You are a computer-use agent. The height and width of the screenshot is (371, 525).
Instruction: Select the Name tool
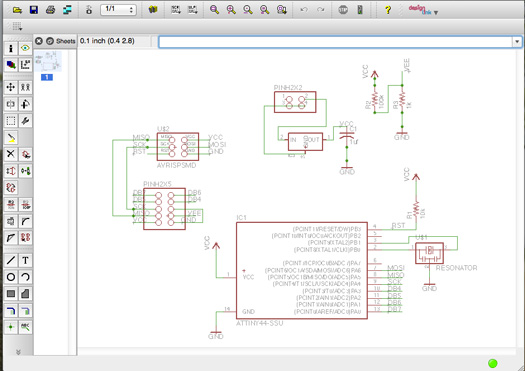click(x=11, y=204)
